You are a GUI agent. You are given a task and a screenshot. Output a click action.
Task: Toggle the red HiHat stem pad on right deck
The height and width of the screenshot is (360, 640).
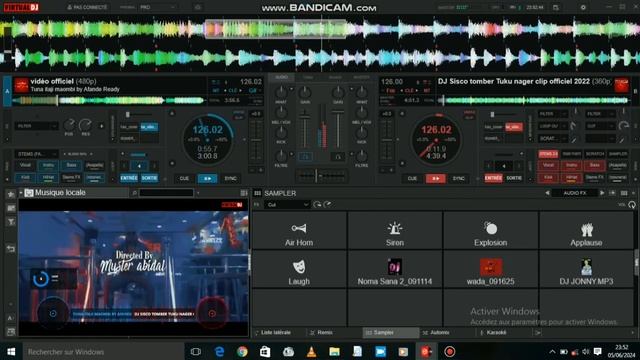571,178
